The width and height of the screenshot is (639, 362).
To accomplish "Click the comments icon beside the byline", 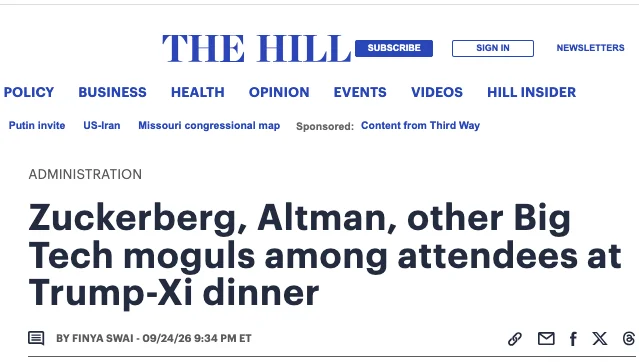I will (36, 338).
